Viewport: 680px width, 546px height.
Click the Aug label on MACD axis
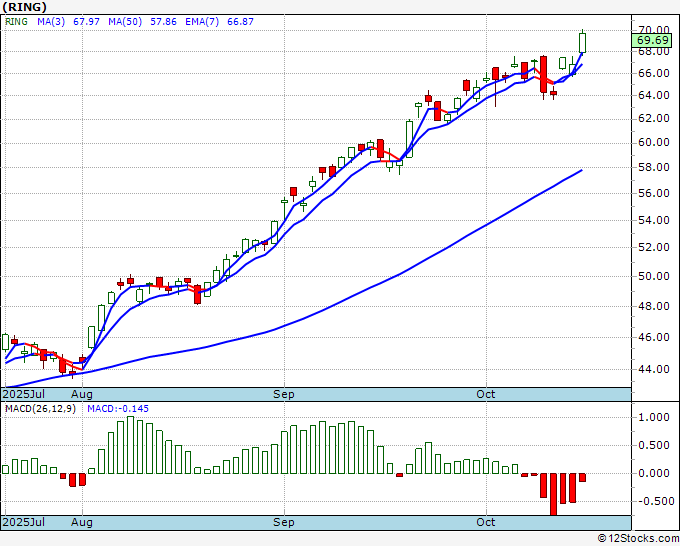point(82,522)
